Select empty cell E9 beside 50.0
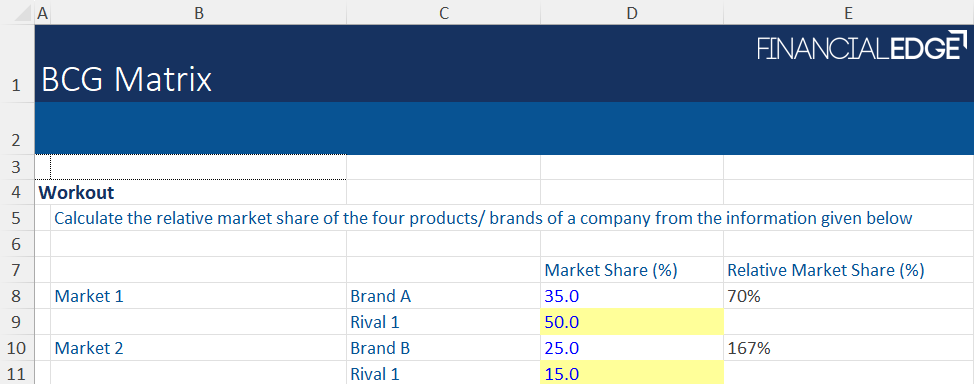The image size is (974, 384). click(x=849, y=322)
